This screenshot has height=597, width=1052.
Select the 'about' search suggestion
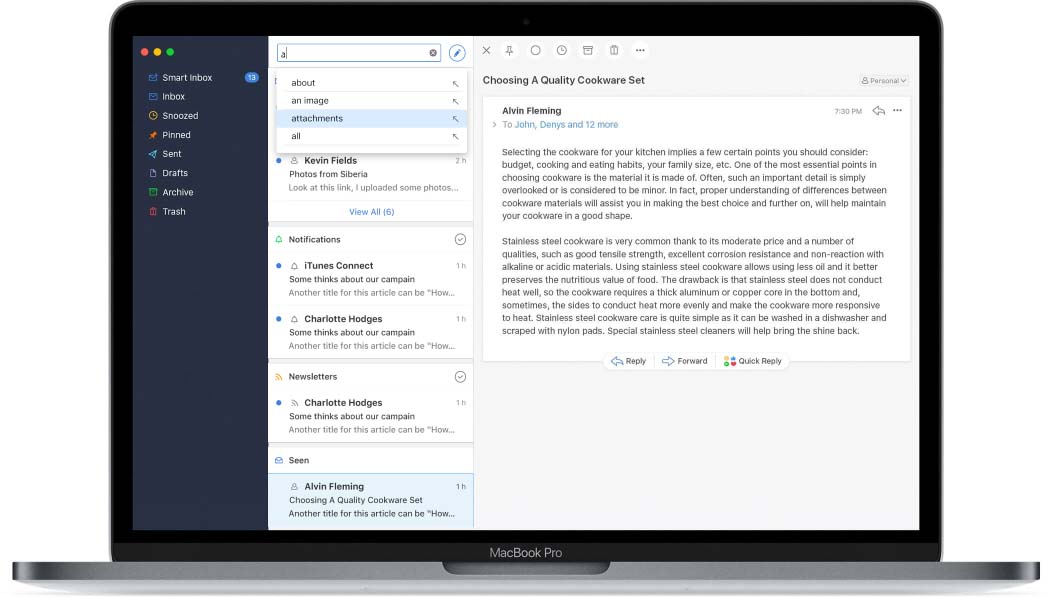302,82
